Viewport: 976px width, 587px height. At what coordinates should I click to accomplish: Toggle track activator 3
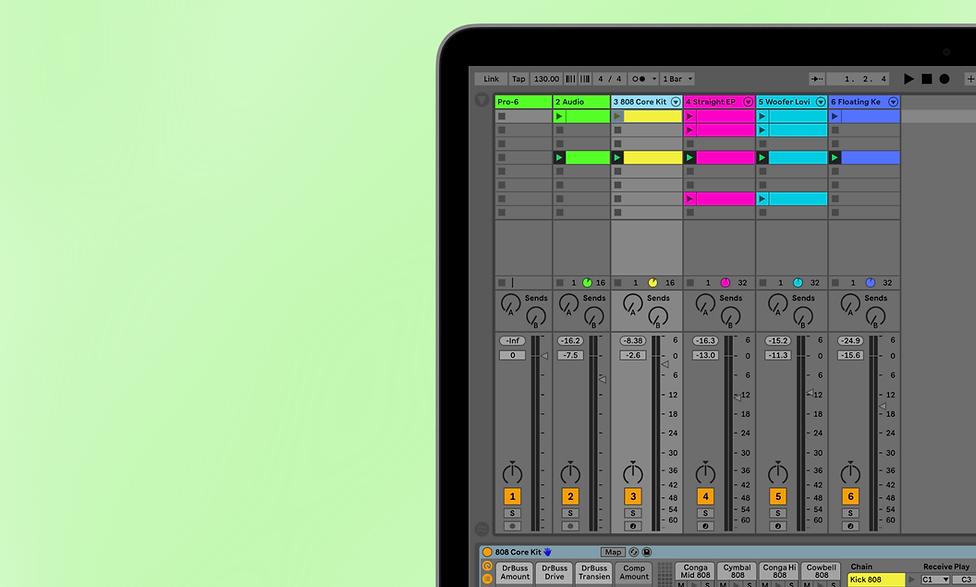pos(633,496)
